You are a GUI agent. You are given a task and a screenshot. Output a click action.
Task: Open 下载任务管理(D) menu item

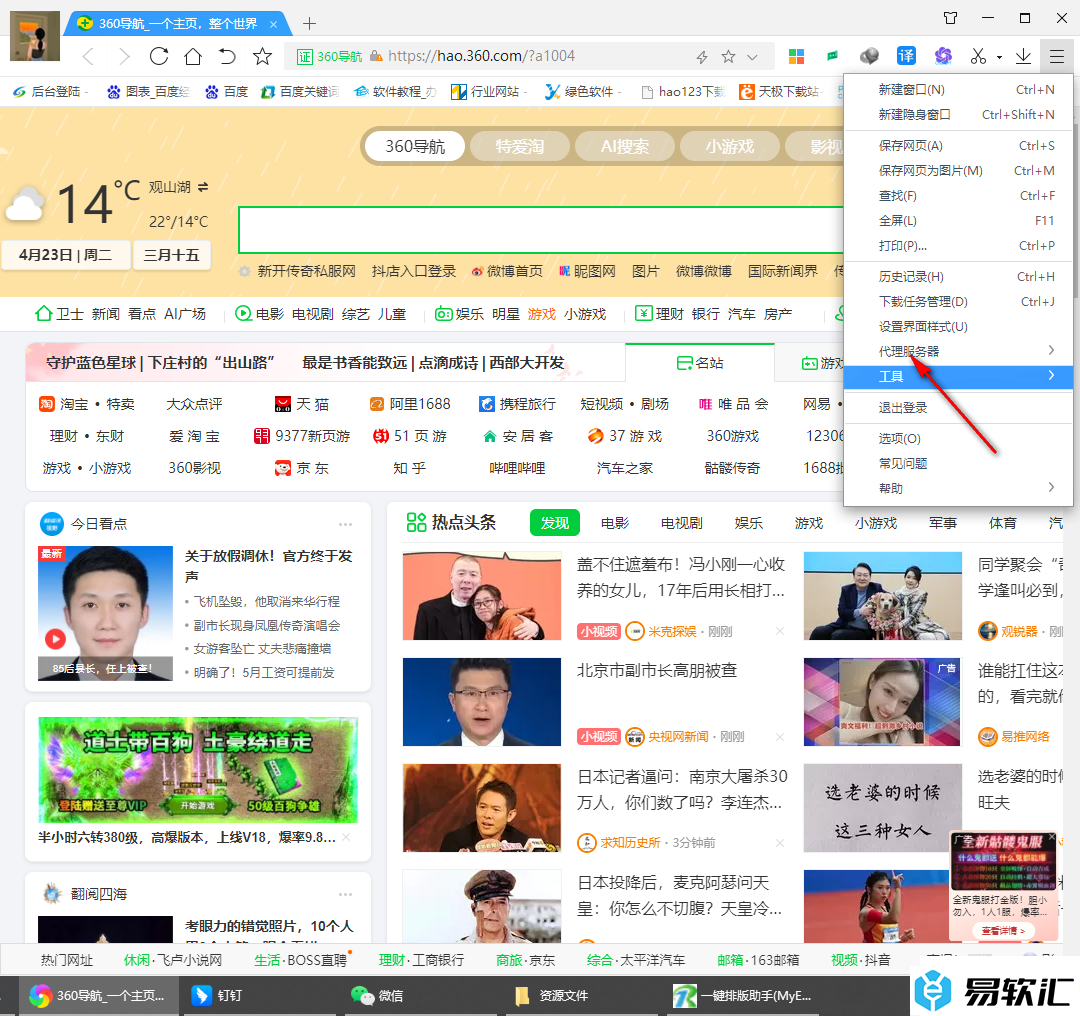(x=958, y=301)
